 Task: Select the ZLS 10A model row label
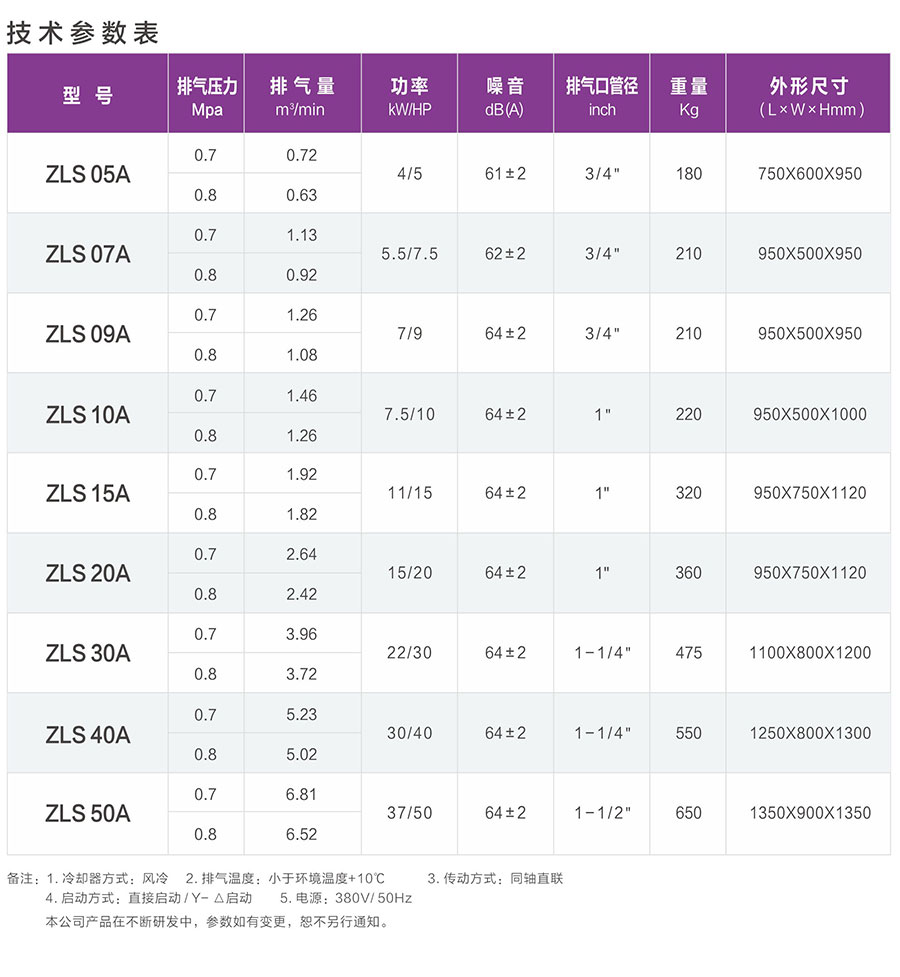(87, 414)
